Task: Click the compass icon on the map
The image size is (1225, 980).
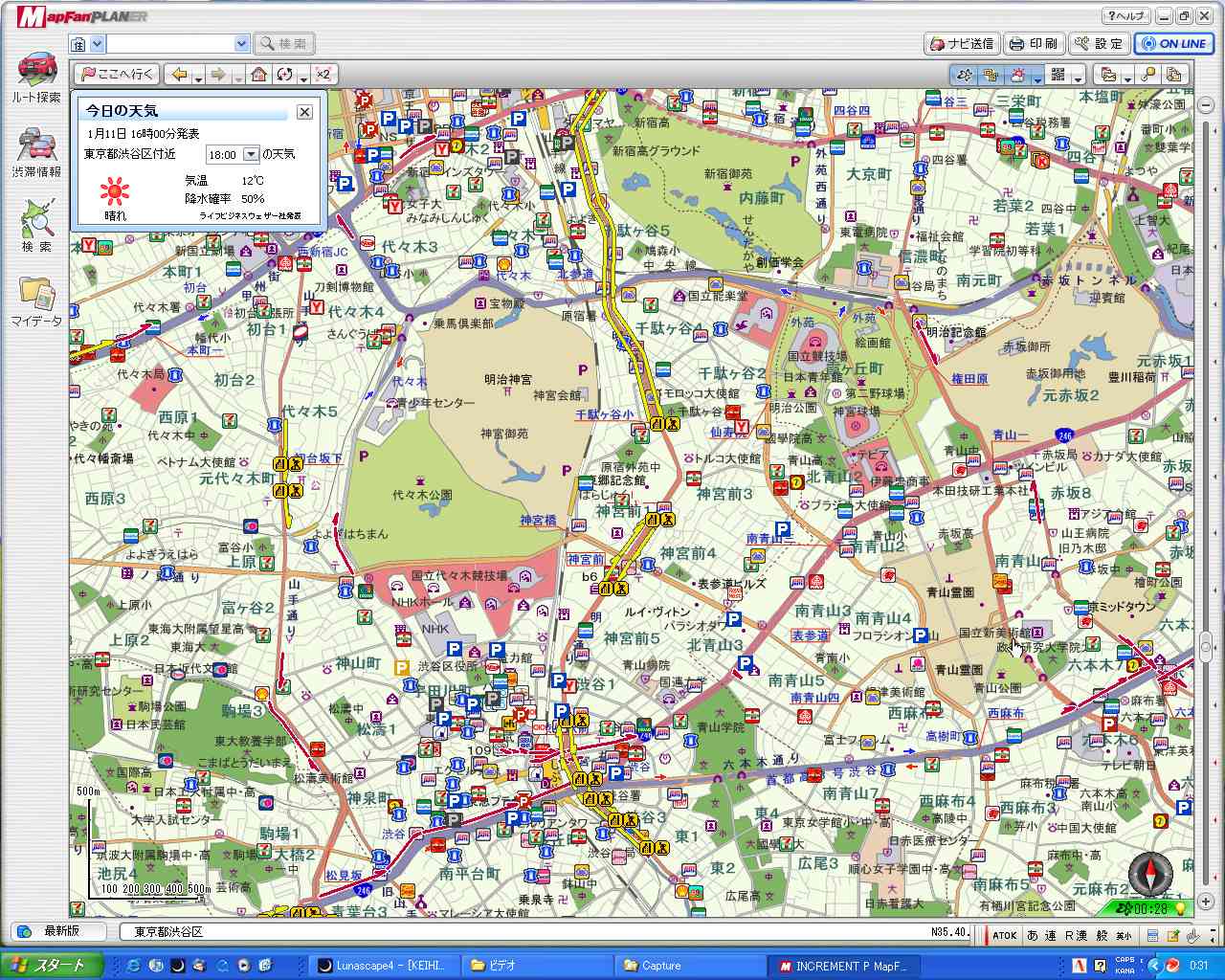Action: (x=1149, y=872)
